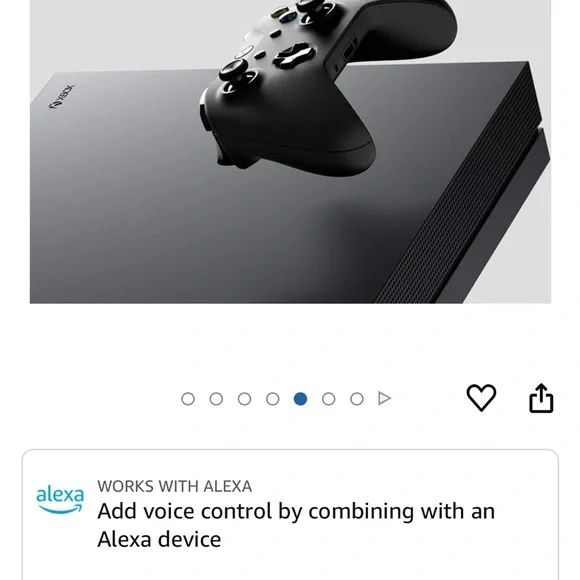
Task: Tap the Xbox logo on the console
Action: 62,97
